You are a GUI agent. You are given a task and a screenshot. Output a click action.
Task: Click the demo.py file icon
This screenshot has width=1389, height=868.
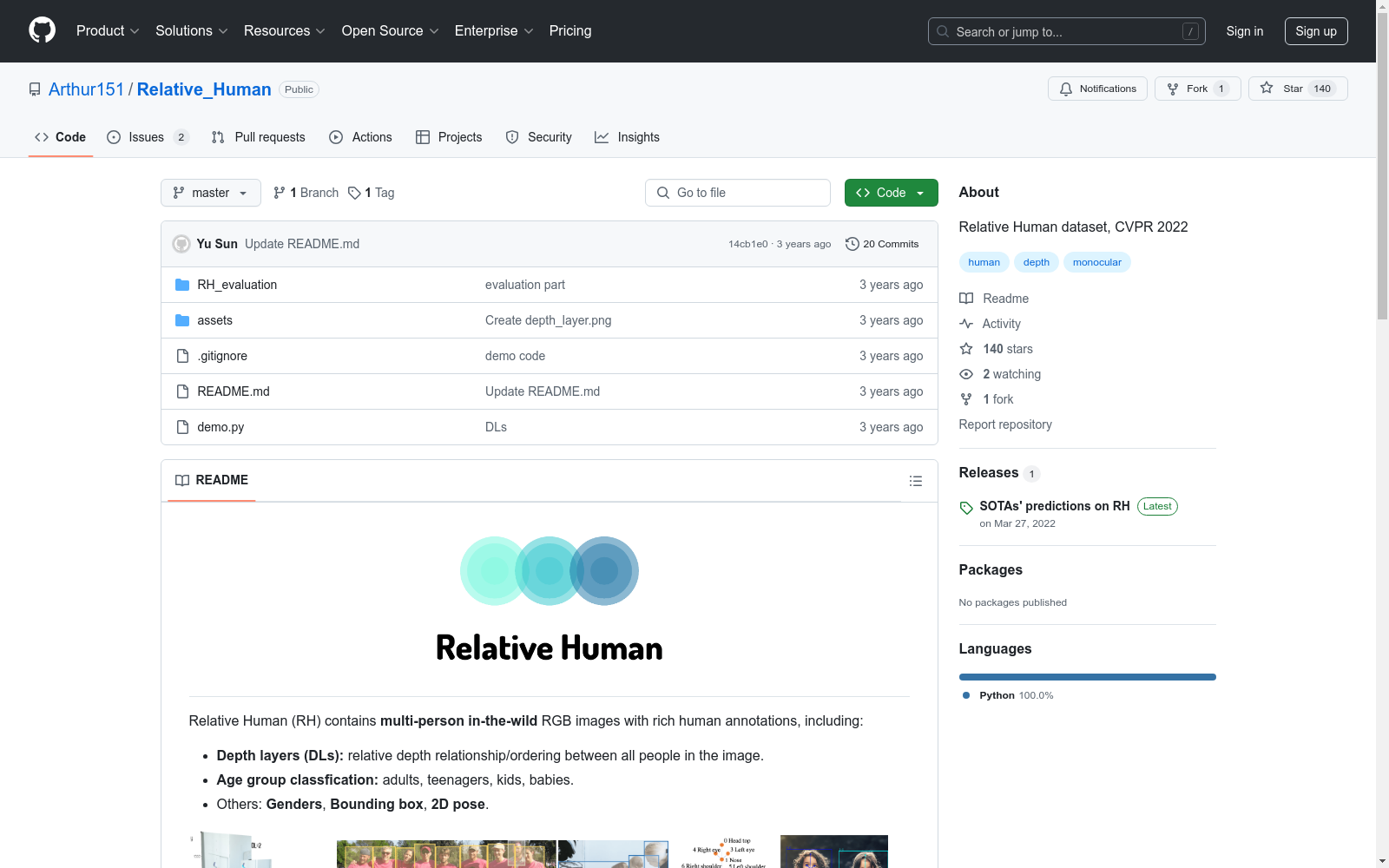pyautogui.click(x=182, y=427)
